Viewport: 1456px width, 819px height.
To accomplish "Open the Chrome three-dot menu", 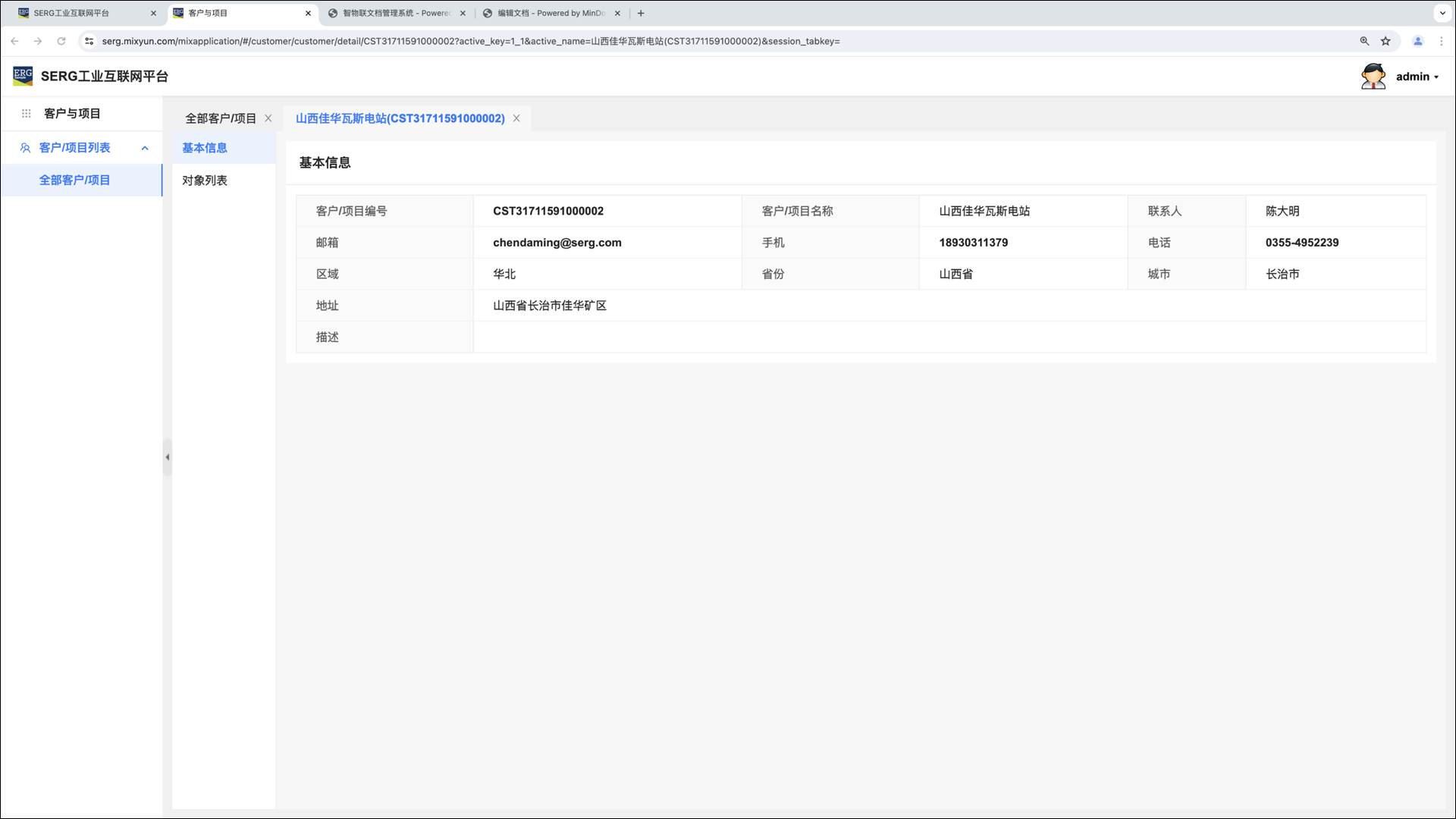I will (x=1442, y=41).
